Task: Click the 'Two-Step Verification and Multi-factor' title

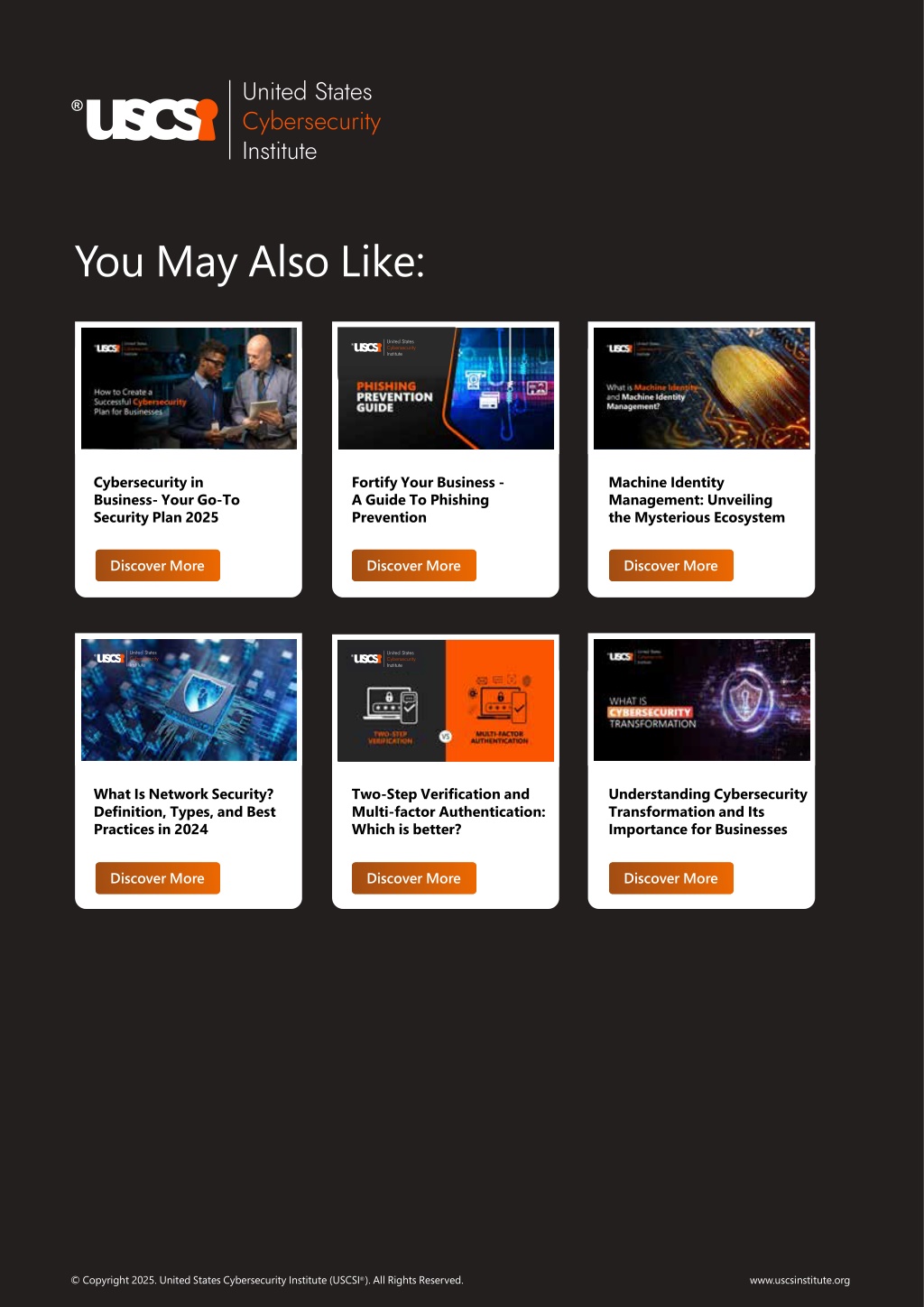Action: pos(448,811)
